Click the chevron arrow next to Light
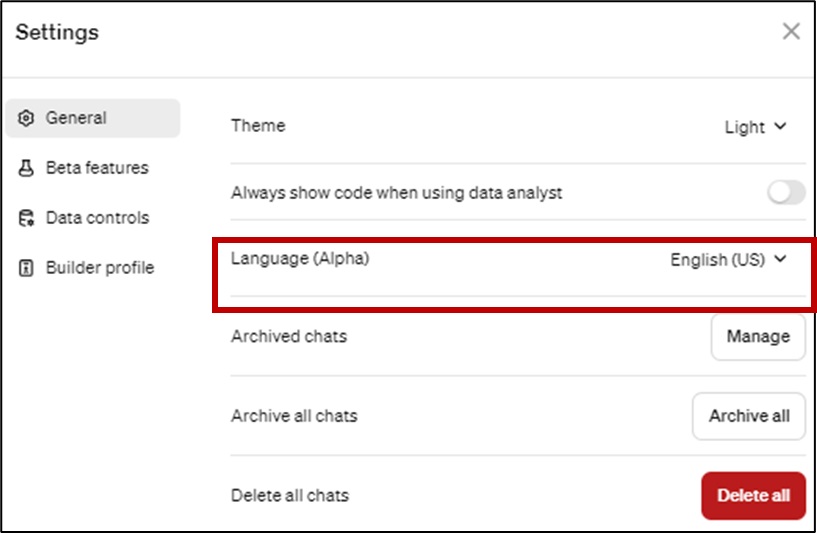This screenshot has width=817, height=533. point(781,127)
